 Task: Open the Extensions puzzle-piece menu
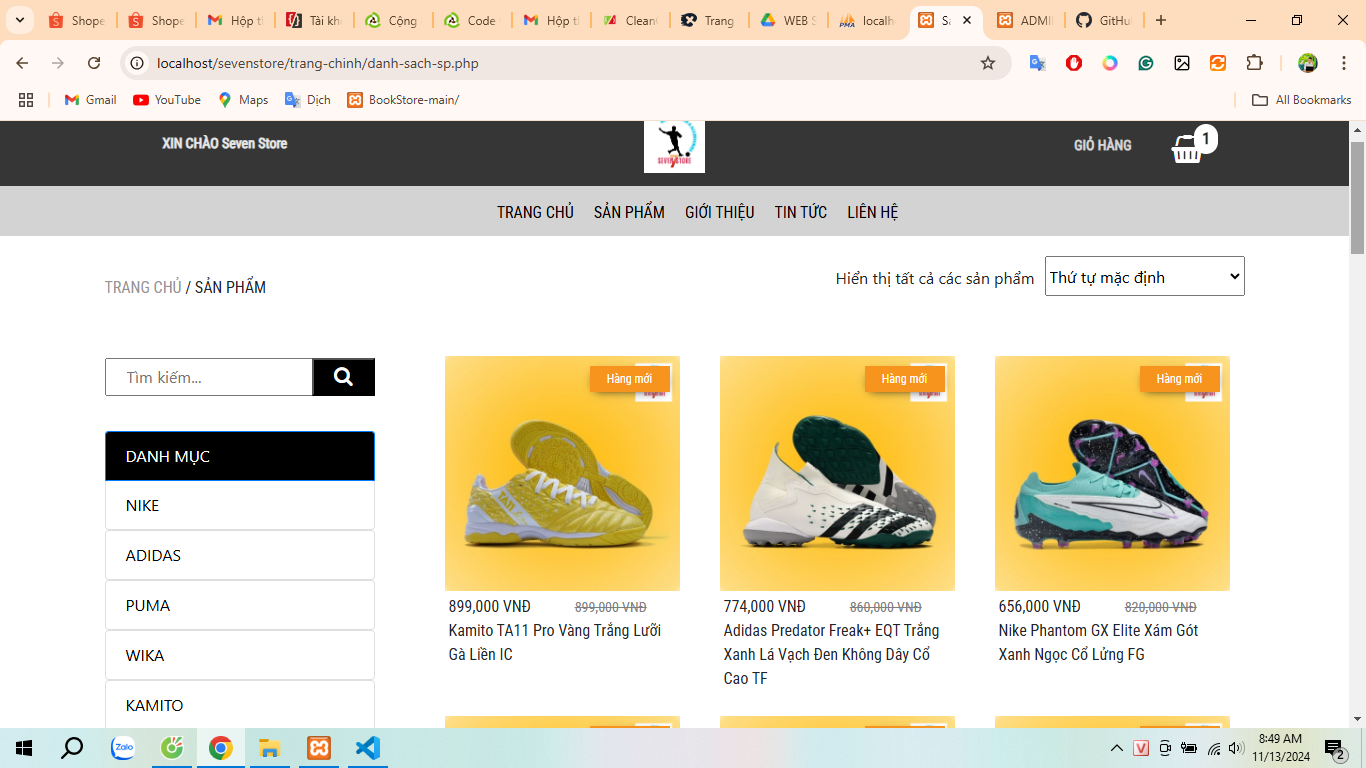1254,63
